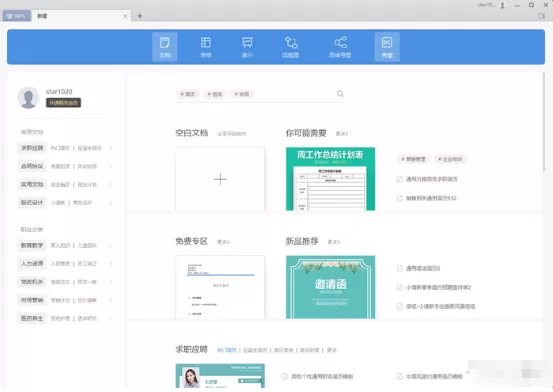The height and width of the screenshot is (392, 553).
Task: Open first template link beside 周工作总结计划表 thumbnail
Action: pos(427,179)
